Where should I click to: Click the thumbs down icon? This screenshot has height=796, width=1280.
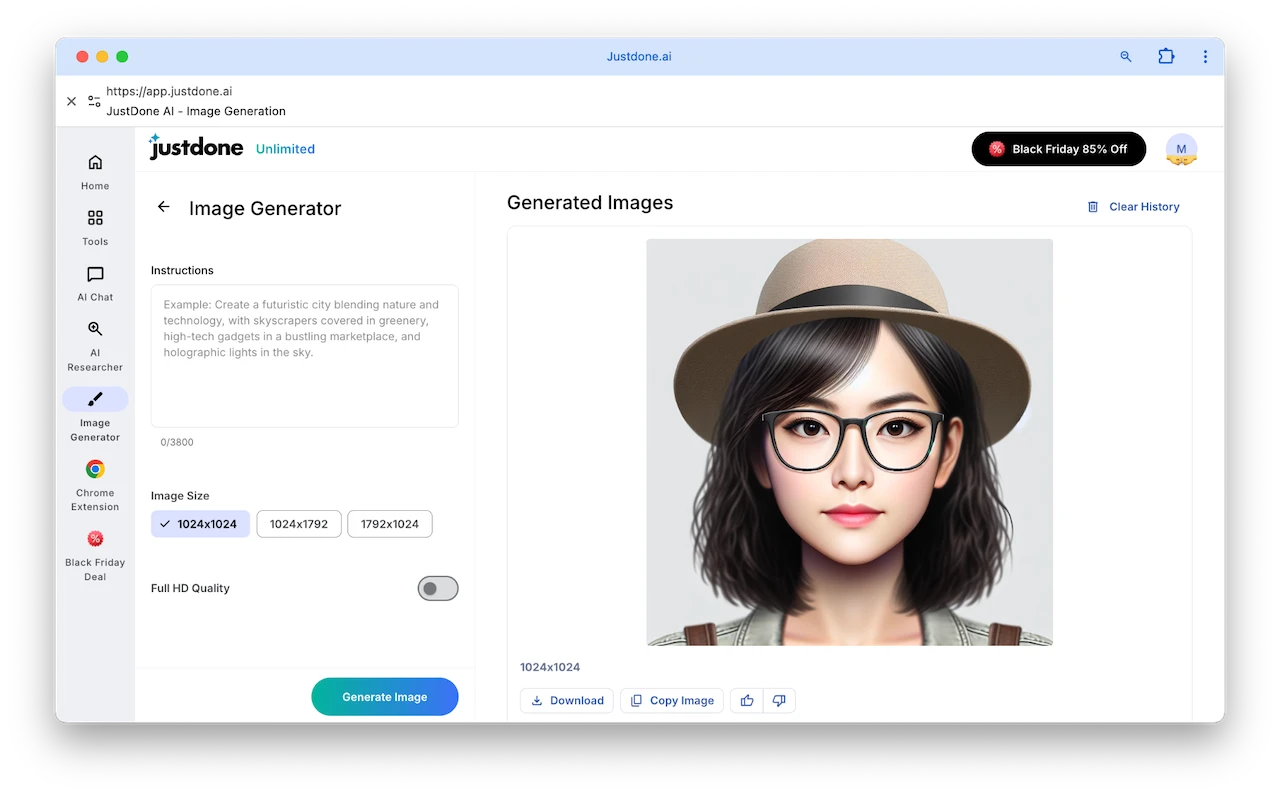[x=779, y=700]
